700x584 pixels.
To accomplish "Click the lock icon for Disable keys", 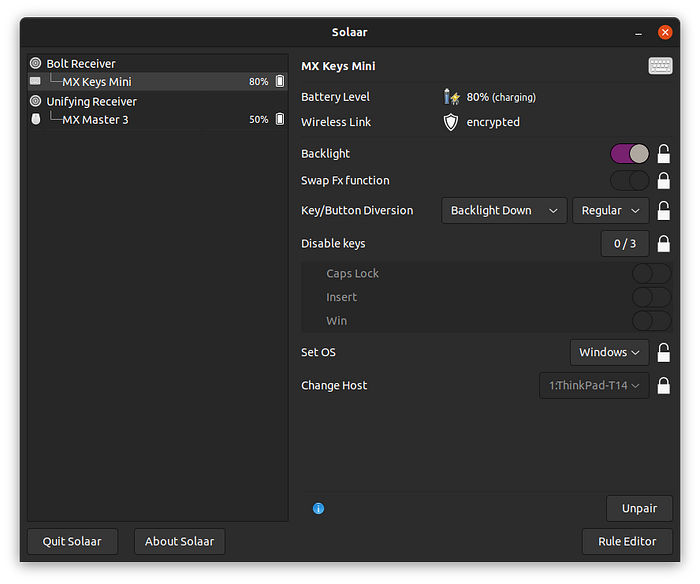I will pos(663,244).
